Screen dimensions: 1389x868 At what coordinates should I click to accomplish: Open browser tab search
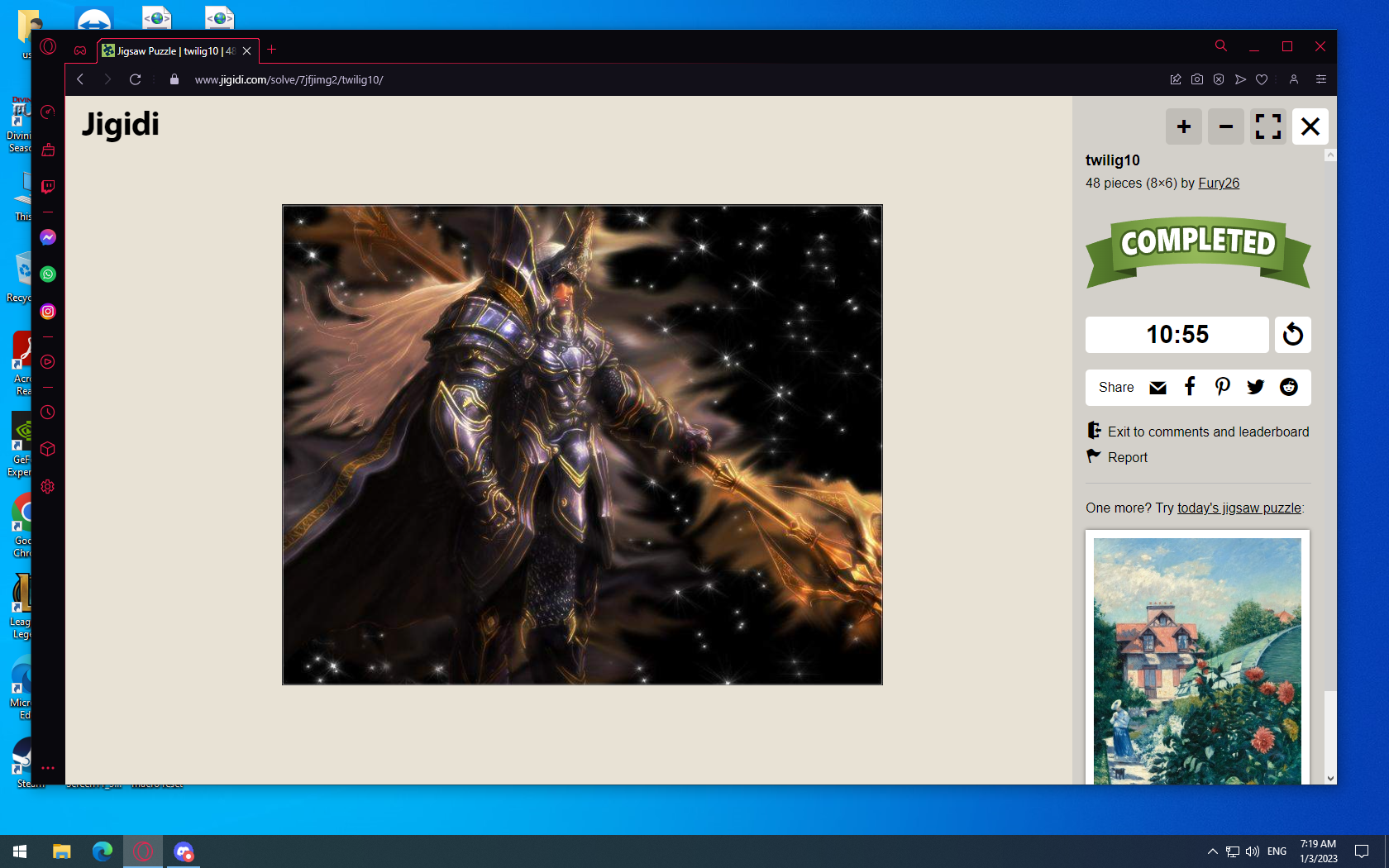click(1220, 46)
